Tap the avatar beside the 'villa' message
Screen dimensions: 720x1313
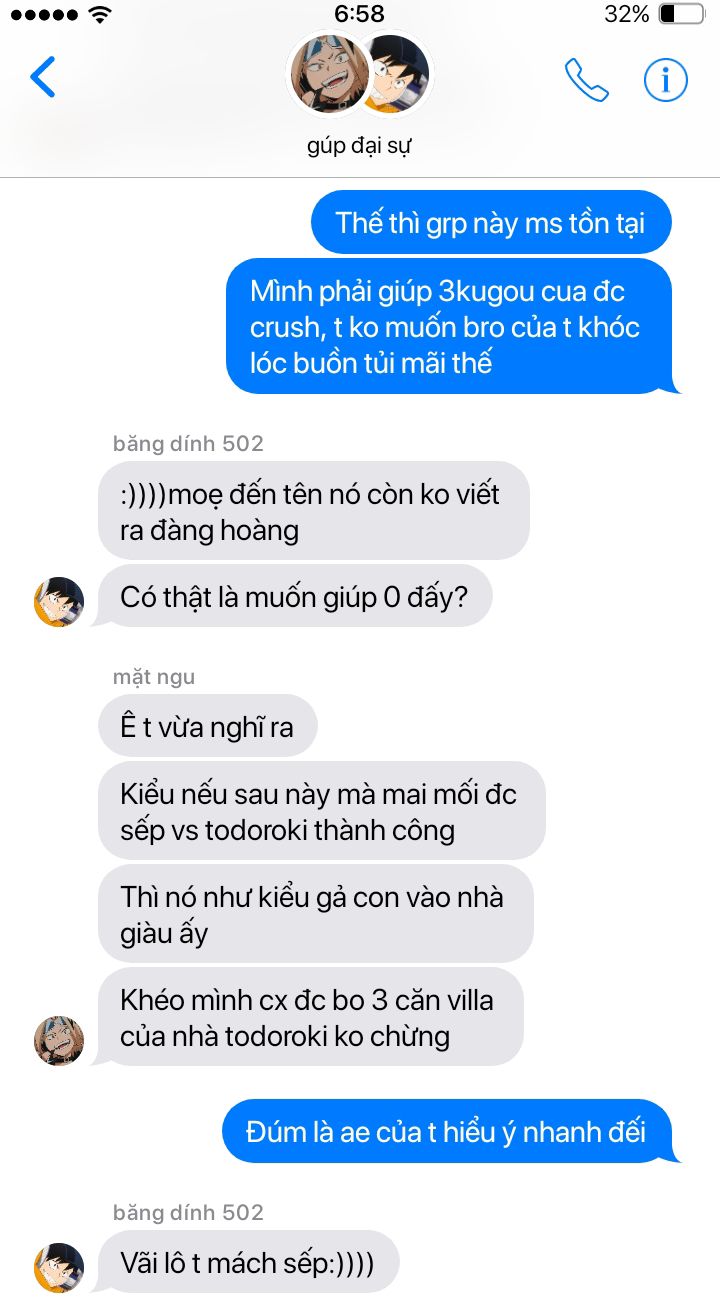click(59, 1041)
